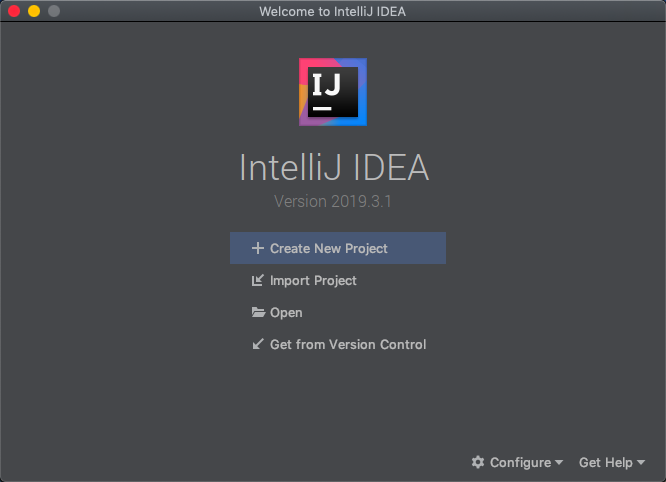
Task: Click the large IntelliJ IDEA heading text
Action: (x=334, y=167)
